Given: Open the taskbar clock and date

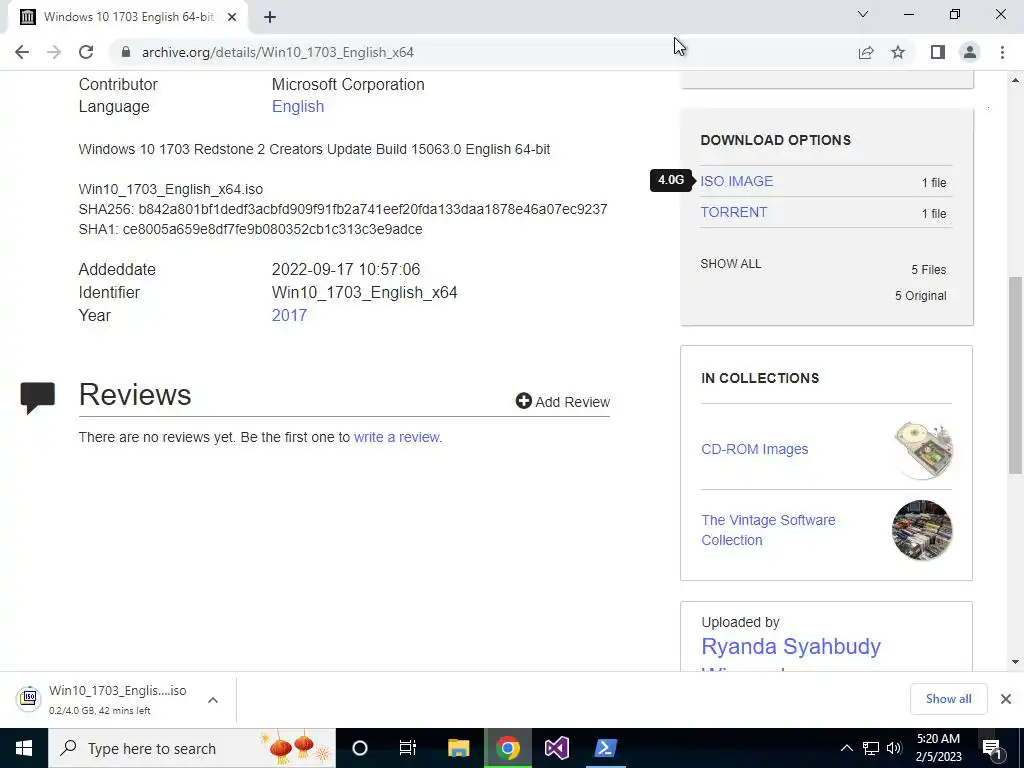Looking at the screenshot, I should coord(938,748).
